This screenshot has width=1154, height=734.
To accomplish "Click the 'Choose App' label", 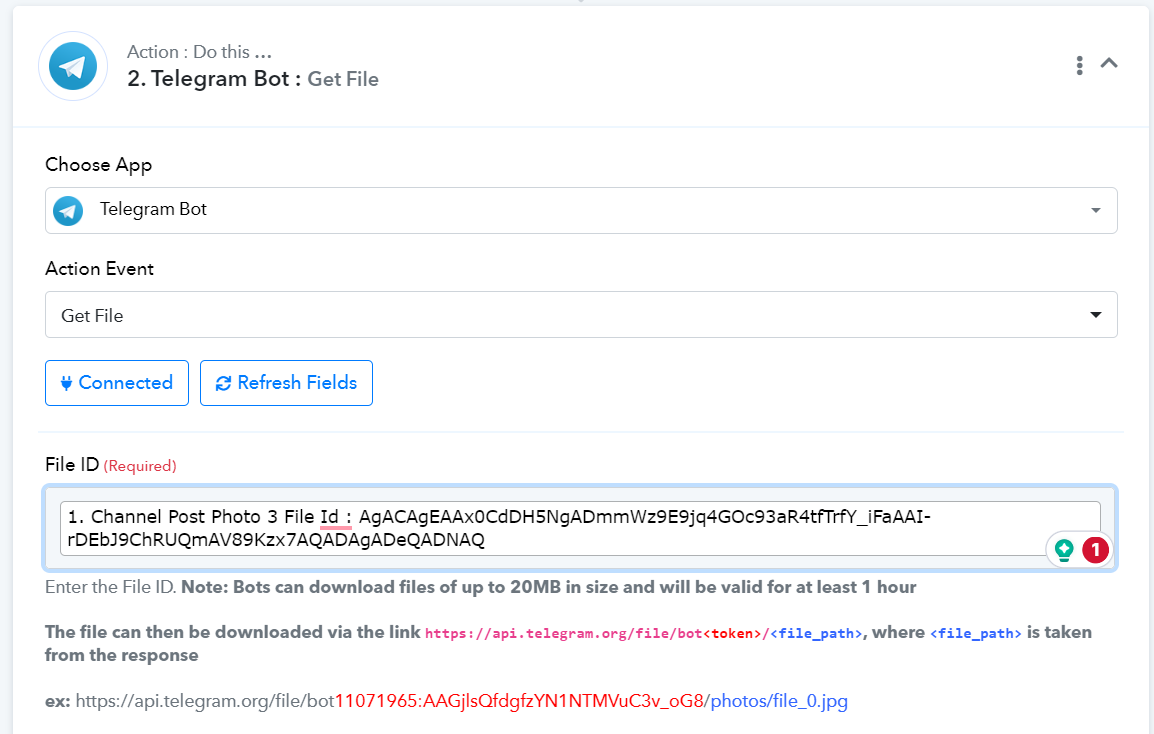I will coord(99,165).
